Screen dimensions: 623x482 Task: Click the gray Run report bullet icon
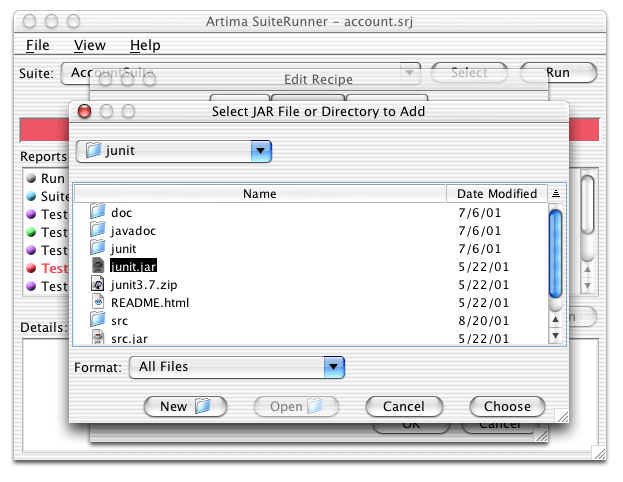tap(31, 178)
